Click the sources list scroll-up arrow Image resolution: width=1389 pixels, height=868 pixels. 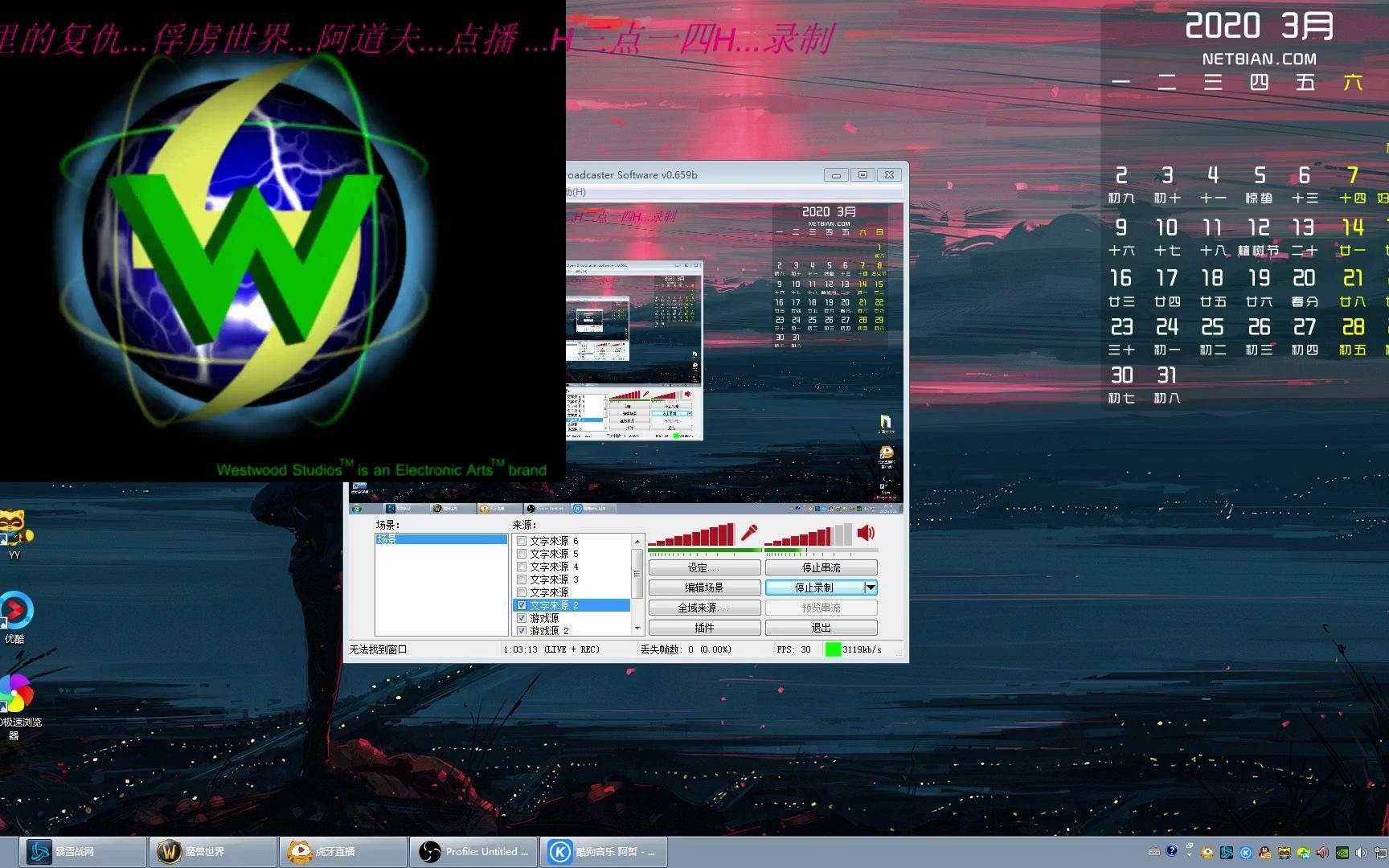(637, 540)
